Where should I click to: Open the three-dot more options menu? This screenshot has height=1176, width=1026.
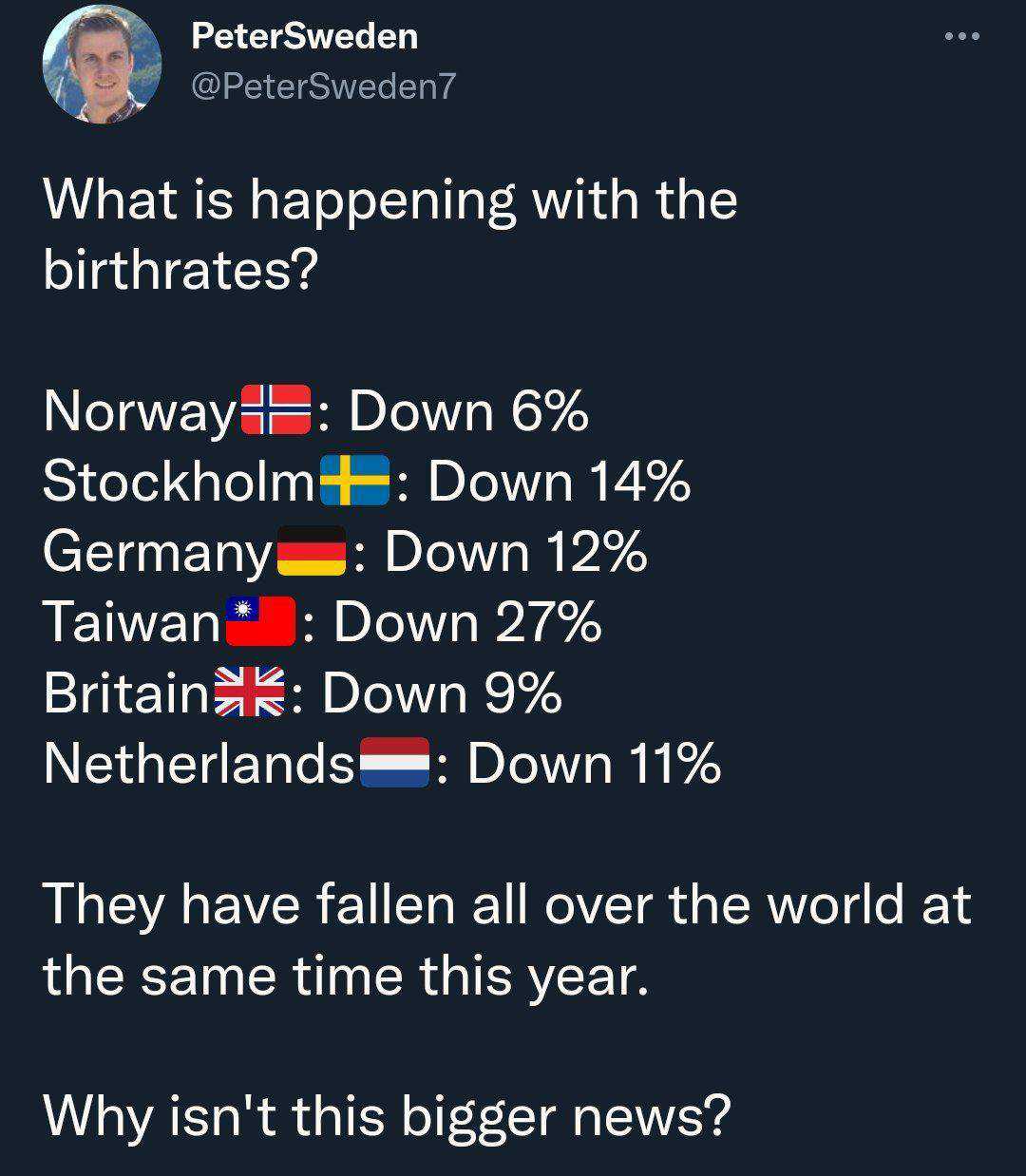(x=961, y=37)
